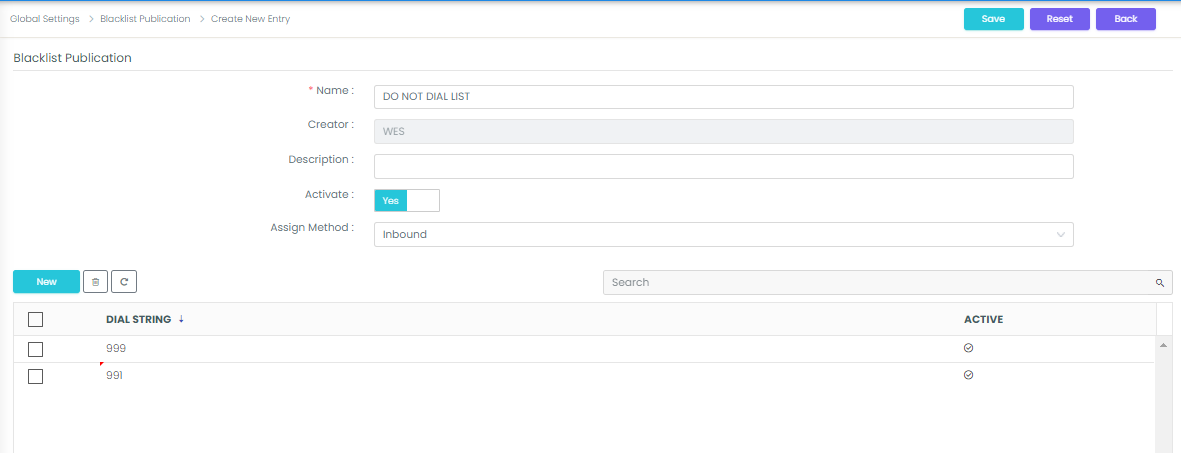Click Global Settings breadcrumb
This screenshot has height=453, width=1181.
[x=44, y=19]
